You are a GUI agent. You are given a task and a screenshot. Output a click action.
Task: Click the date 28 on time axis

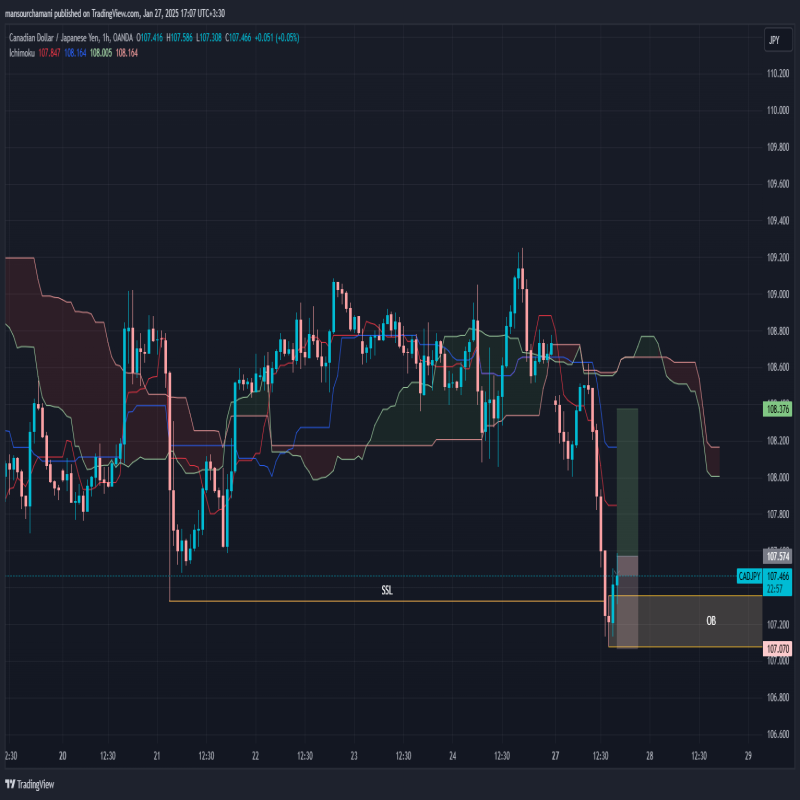[649, 756]
